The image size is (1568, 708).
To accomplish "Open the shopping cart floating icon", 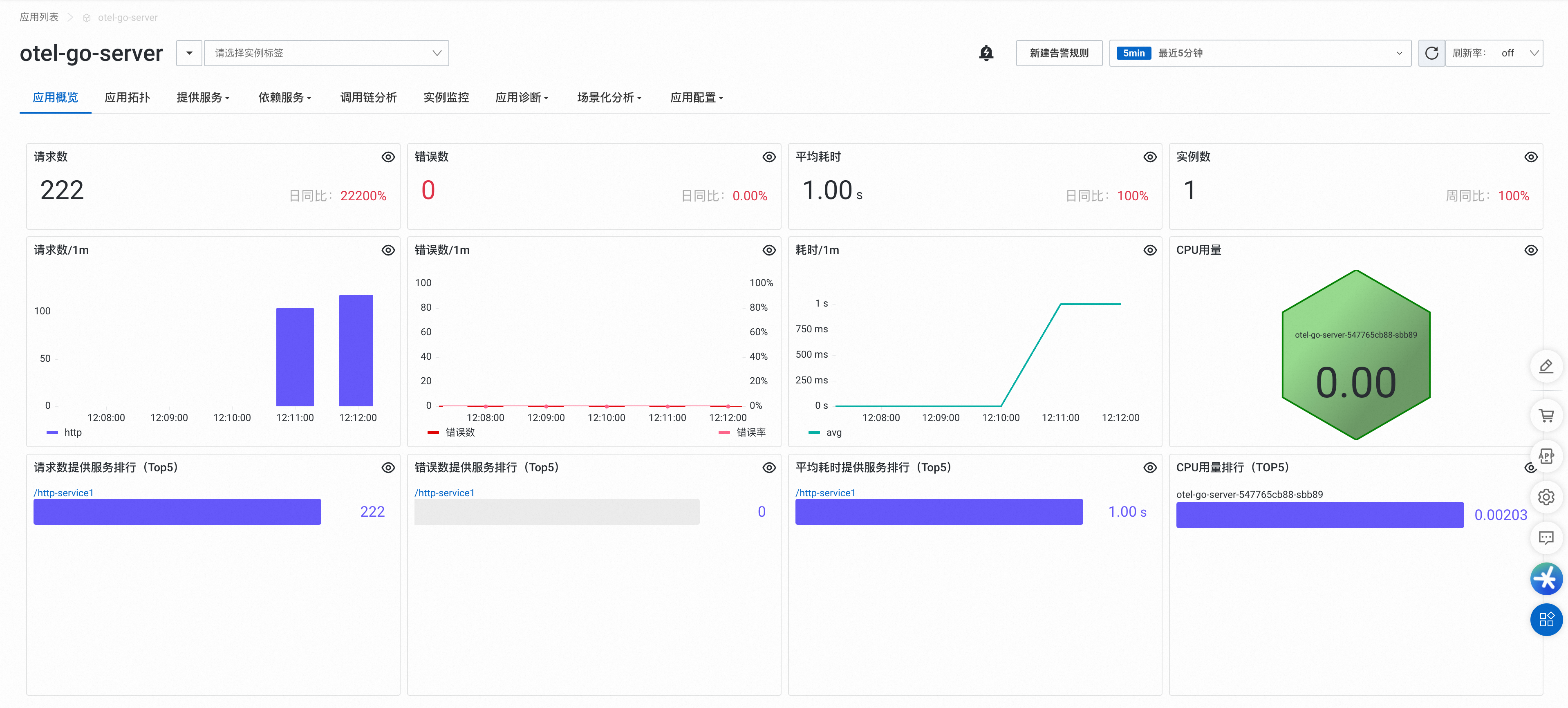I will pos(1546,416).
